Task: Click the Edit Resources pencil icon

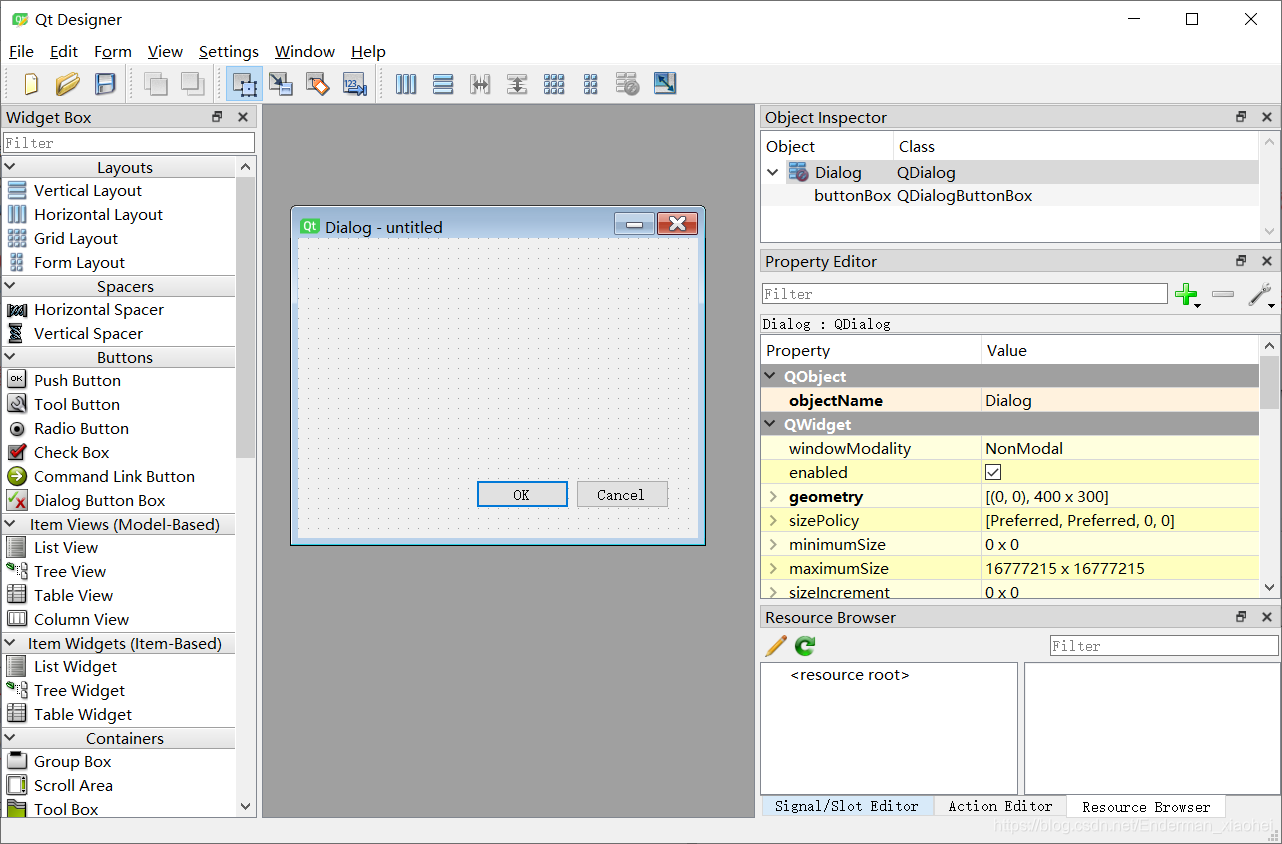Action: pos(776,645)
